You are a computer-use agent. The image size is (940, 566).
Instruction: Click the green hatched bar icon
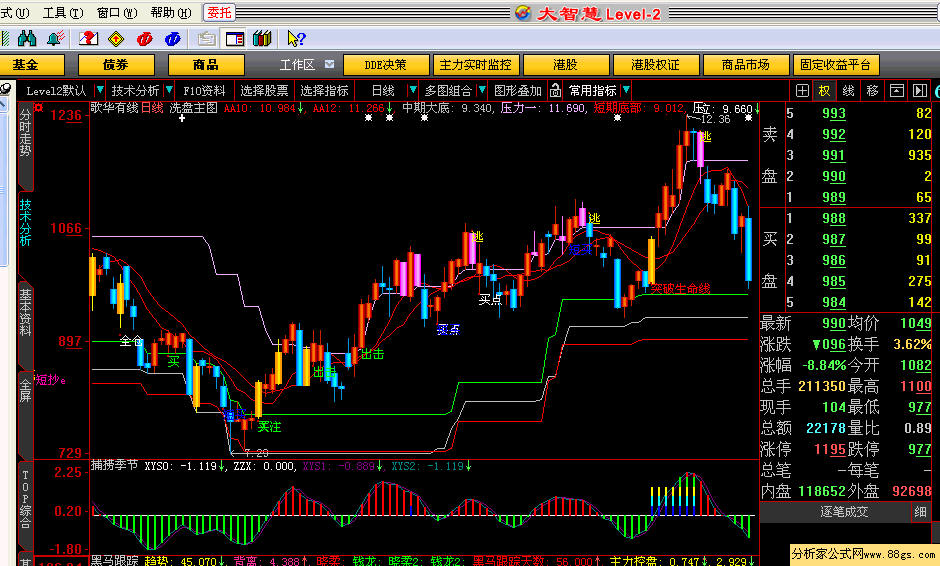coord(5,39)
